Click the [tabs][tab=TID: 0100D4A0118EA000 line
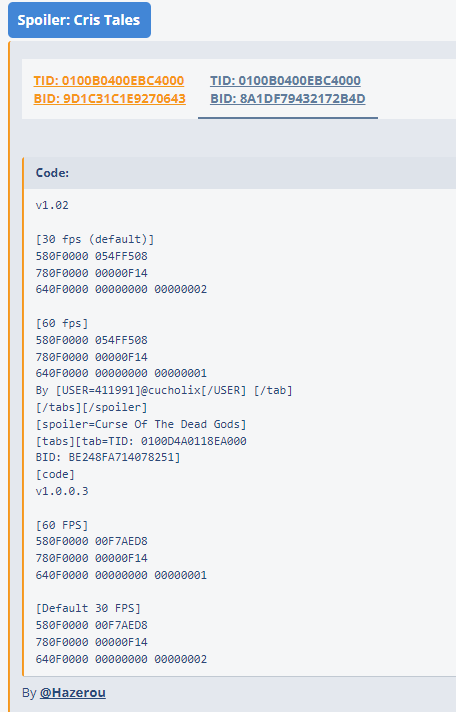Screen dimensions: 456x712 pos(141,441)
